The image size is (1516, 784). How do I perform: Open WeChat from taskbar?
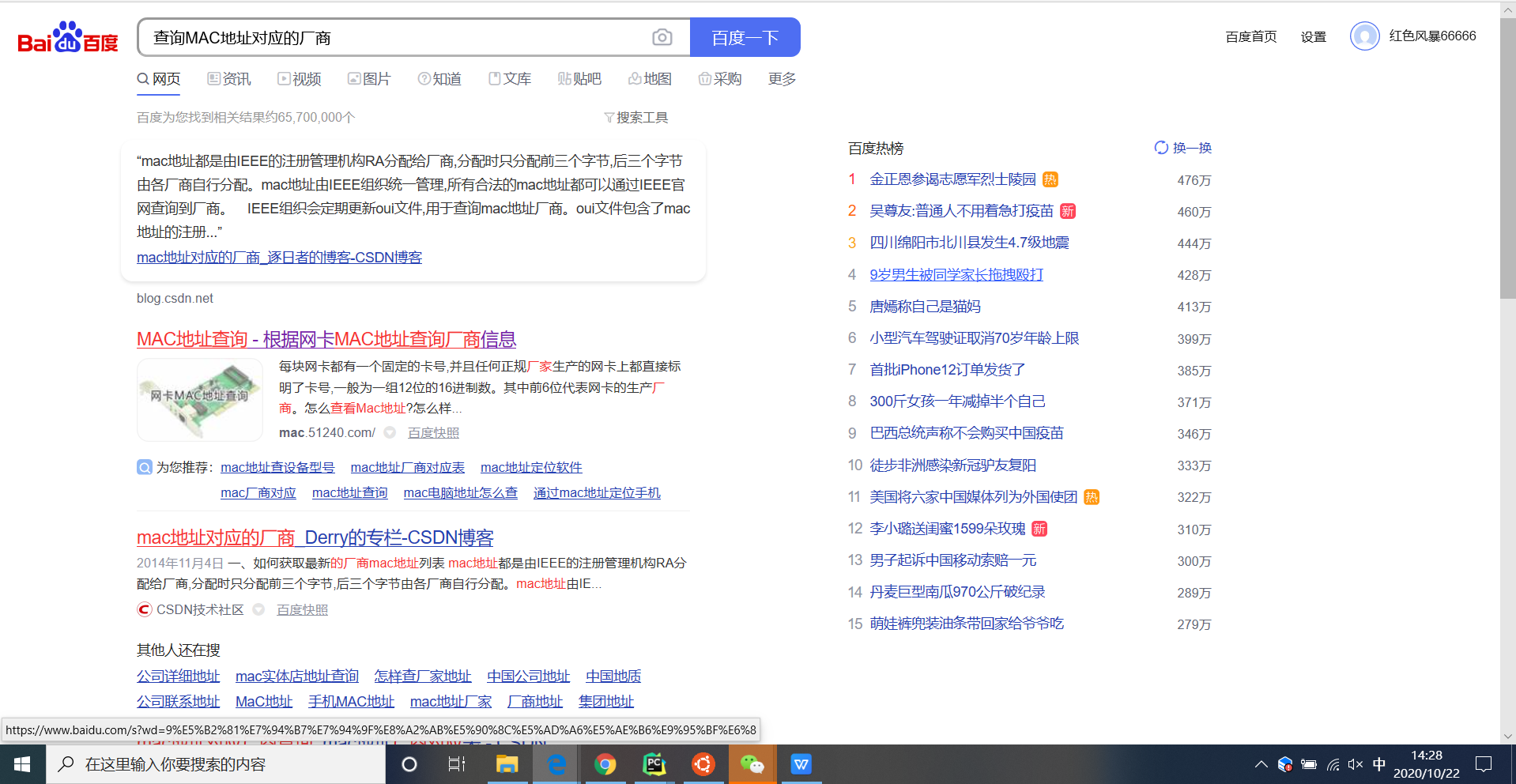tap(752, 764)
